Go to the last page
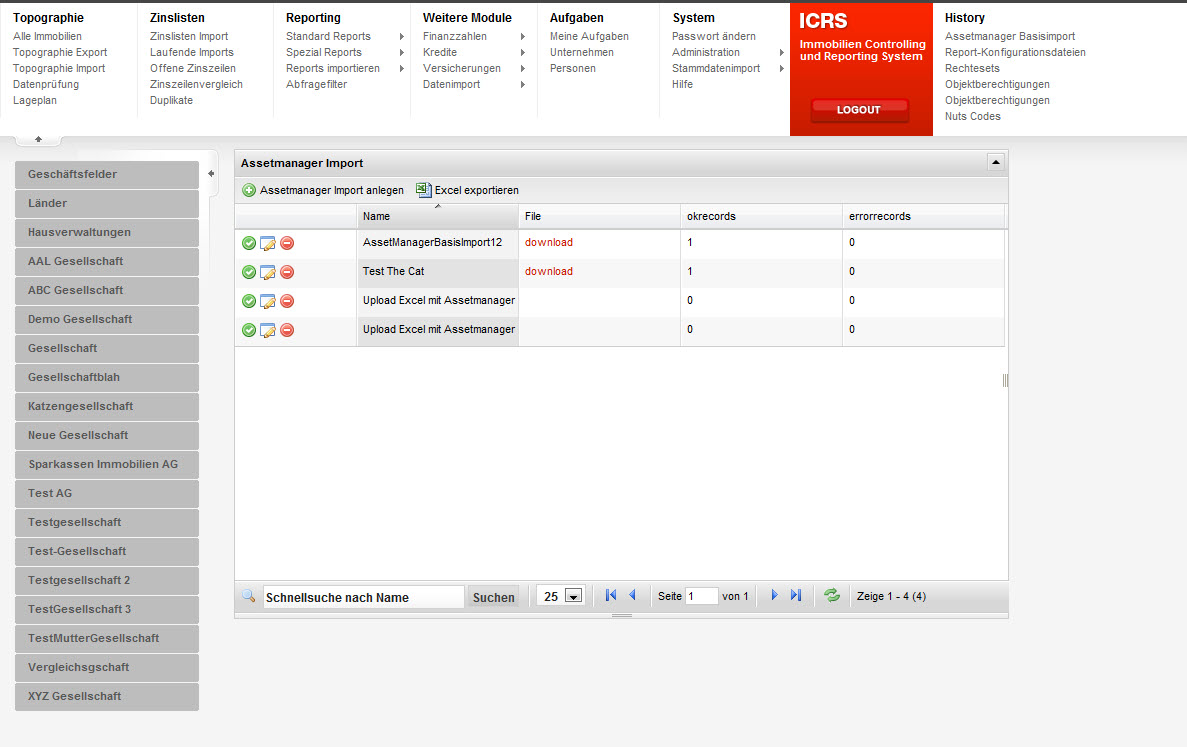1187x747 pixels. click(x=796, y=596)
